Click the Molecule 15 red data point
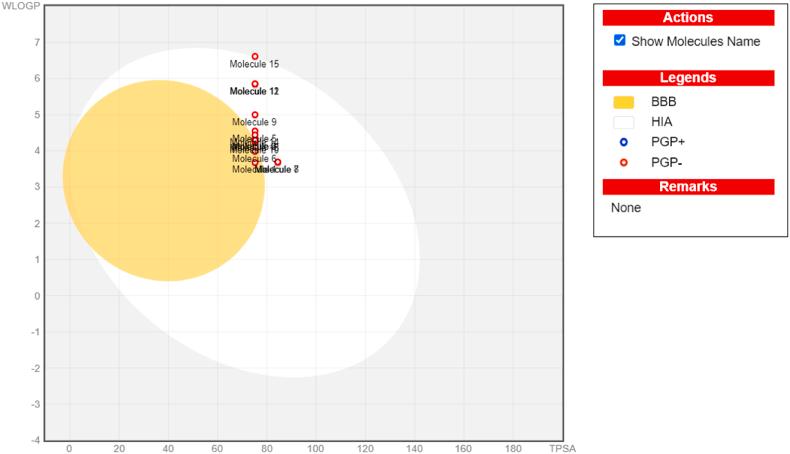The width and height of the screenshot is (790, 454). [255, 56]
